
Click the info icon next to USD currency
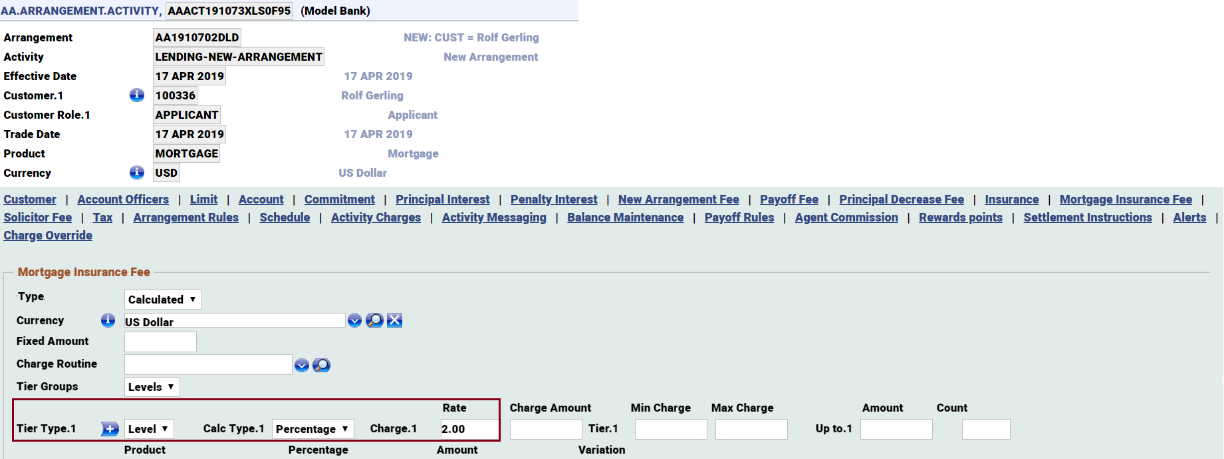pos(137,173)
